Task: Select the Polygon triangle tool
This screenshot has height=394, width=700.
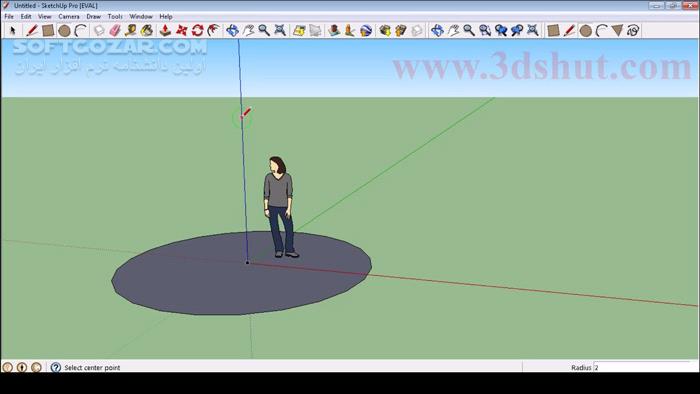Action: tap(617, 30)
